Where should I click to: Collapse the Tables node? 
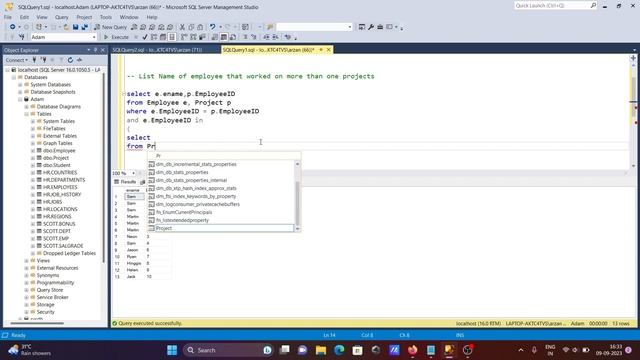27,114
